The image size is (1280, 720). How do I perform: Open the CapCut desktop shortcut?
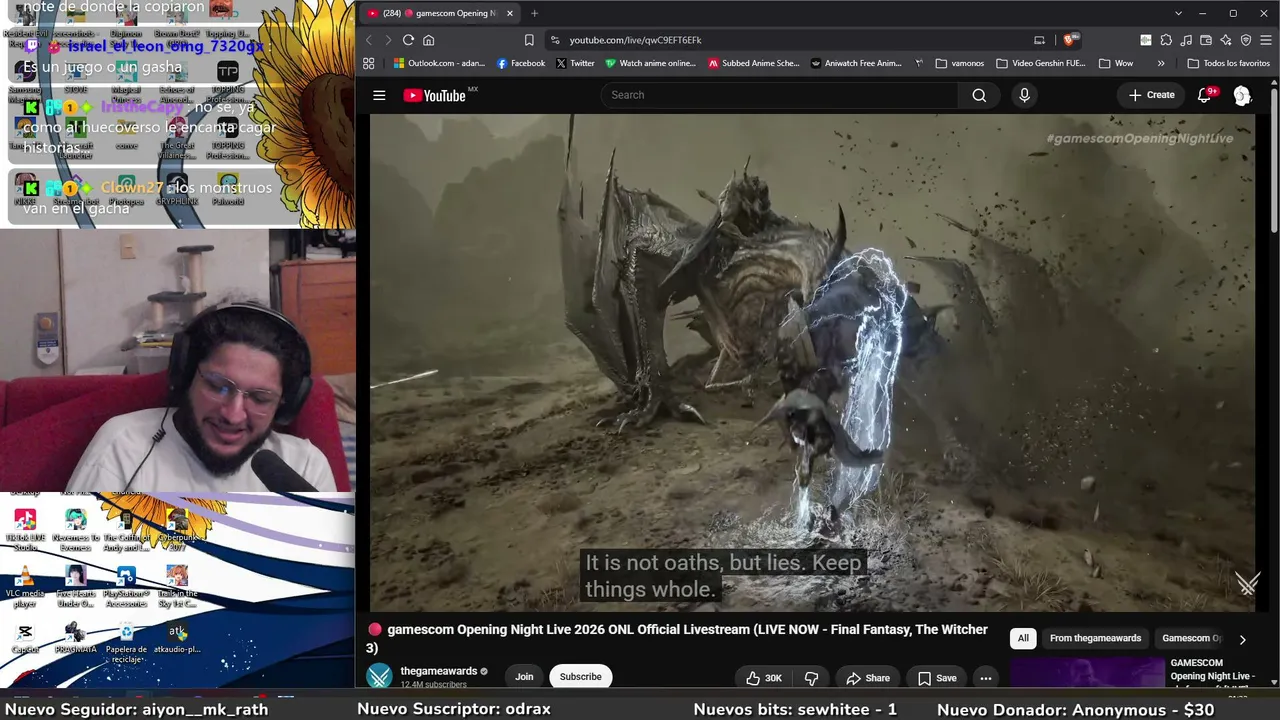pyautogui.click(x=25, y=639)
